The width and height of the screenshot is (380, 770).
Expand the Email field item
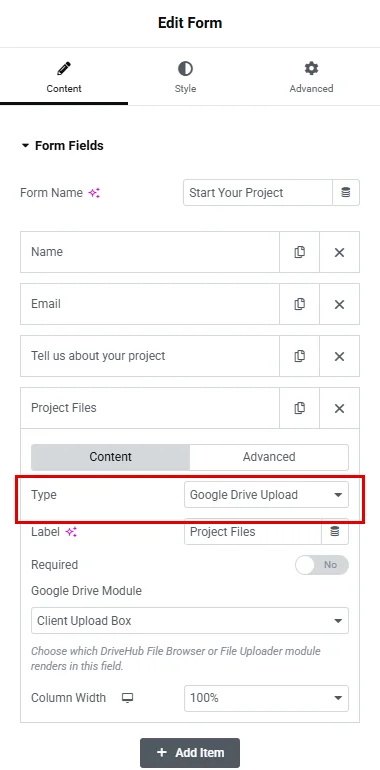[150, 304]
